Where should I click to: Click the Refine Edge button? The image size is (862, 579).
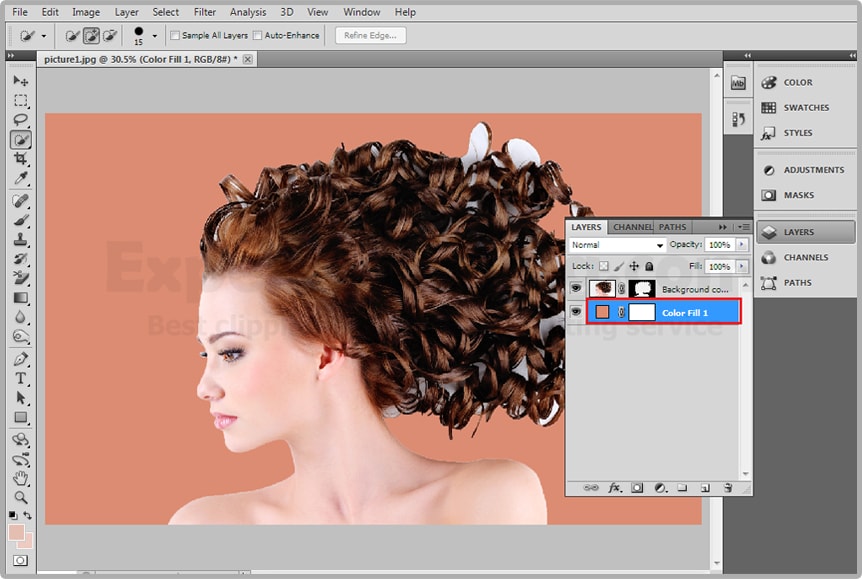[370, 36]
